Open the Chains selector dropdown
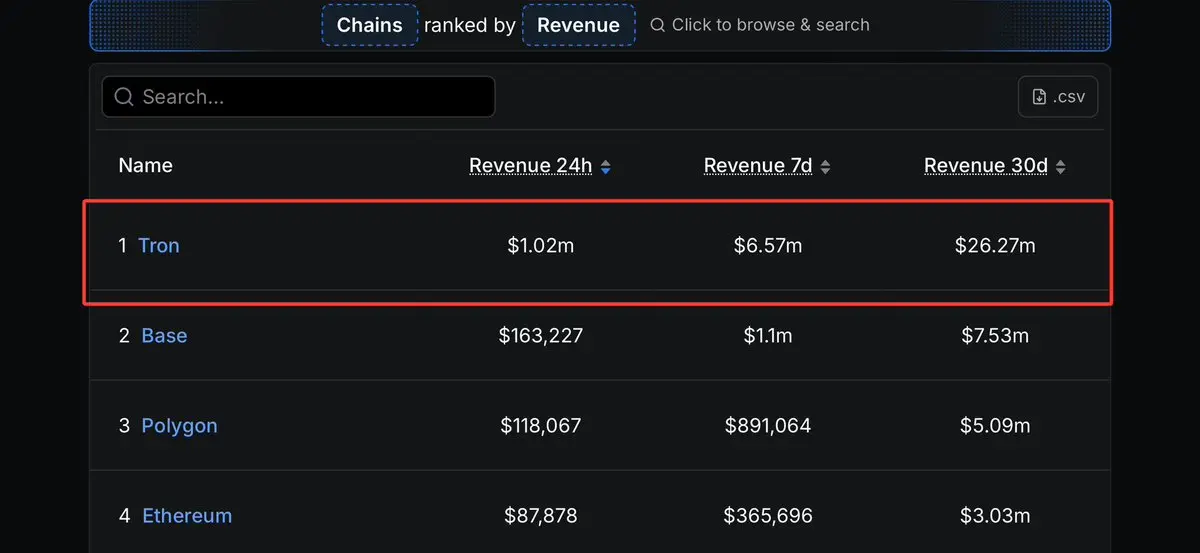The image size is (1200, 553). 370,25
